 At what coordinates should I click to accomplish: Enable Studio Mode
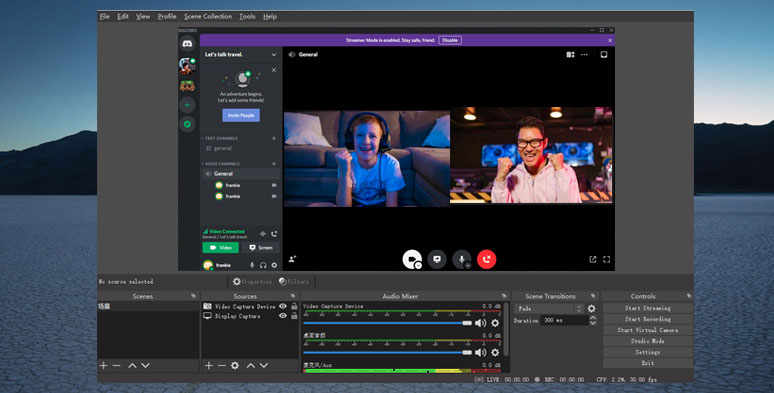click(648, 341)
